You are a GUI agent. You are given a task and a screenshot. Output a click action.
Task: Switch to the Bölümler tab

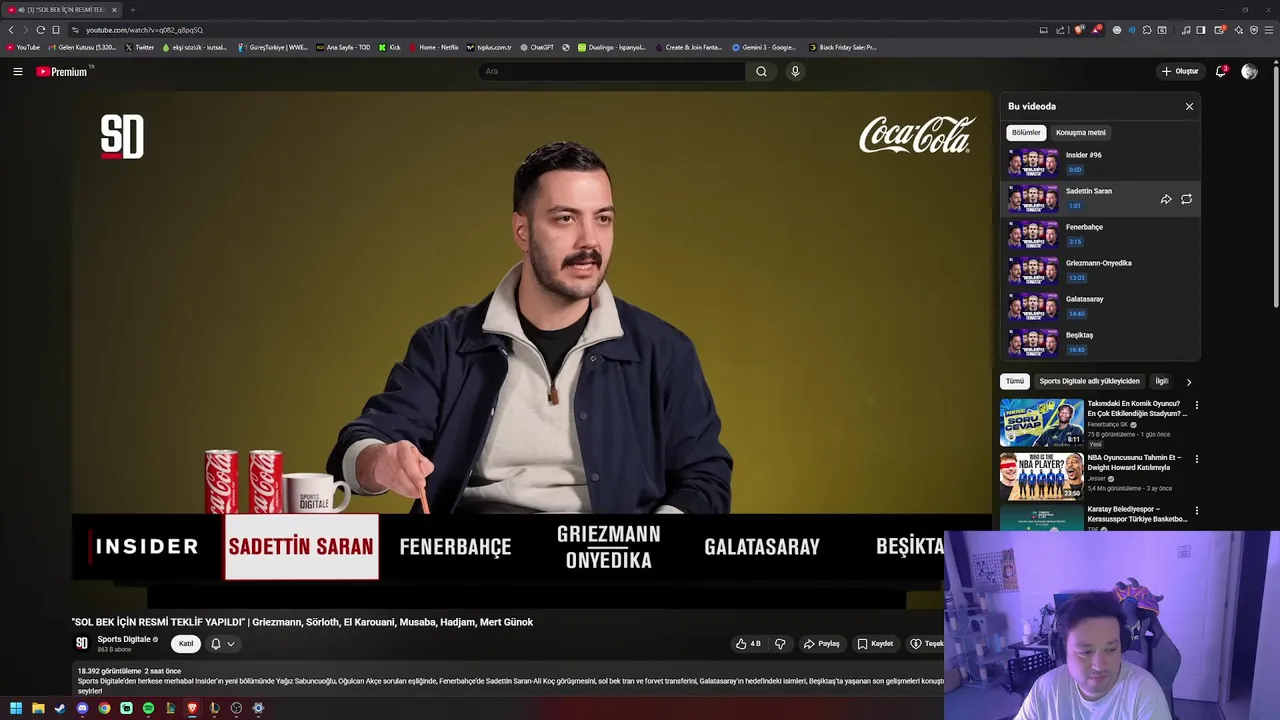1026,132
